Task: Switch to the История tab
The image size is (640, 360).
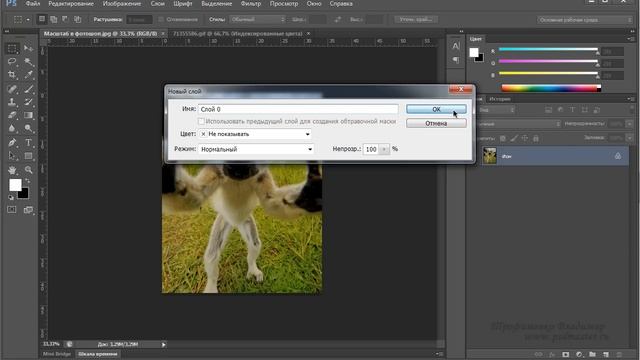Action: [x=500, y=99]
